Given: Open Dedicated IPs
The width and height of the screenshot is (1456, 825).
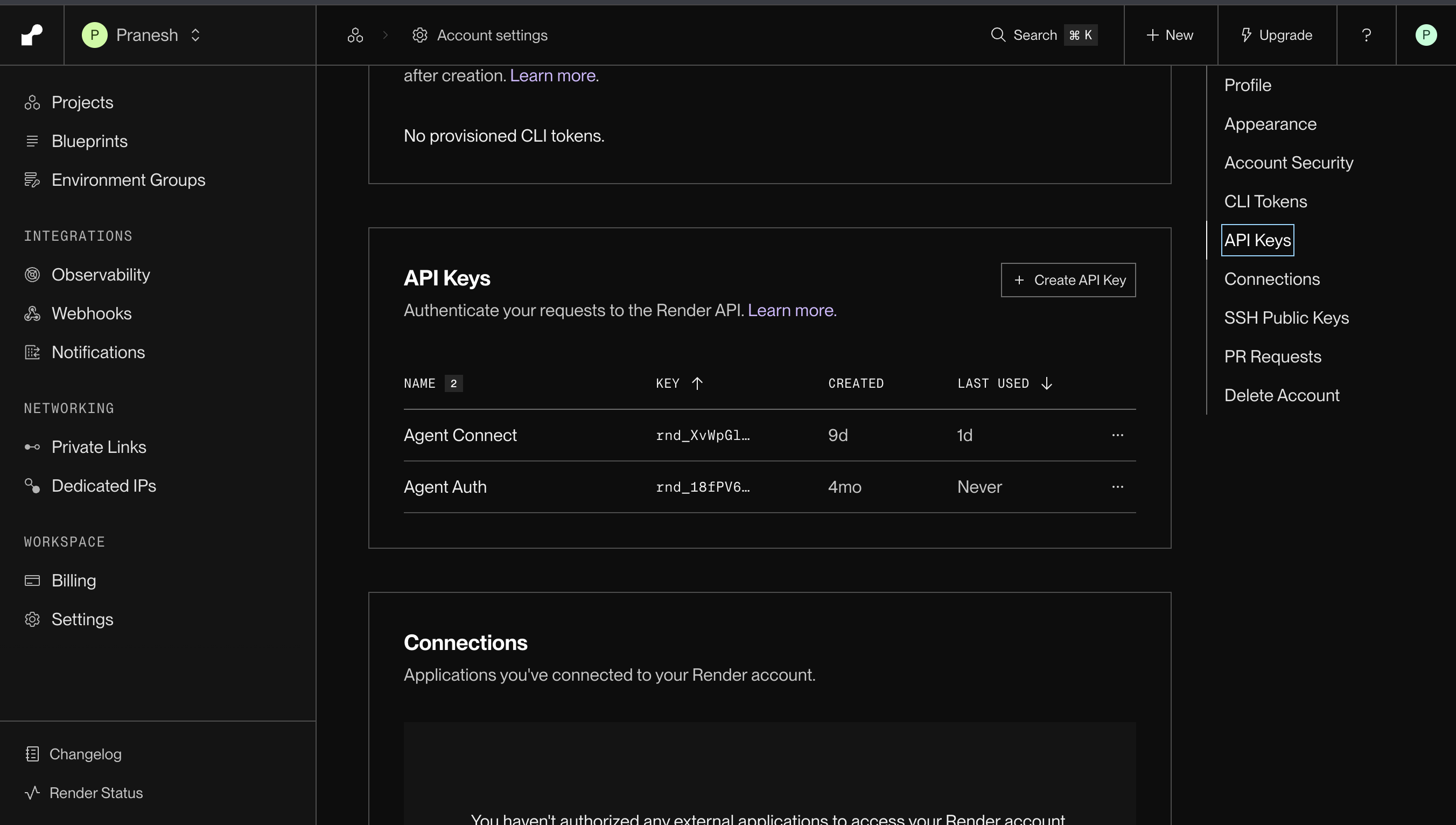Looking at the screenshot, I should pos(90,486).
